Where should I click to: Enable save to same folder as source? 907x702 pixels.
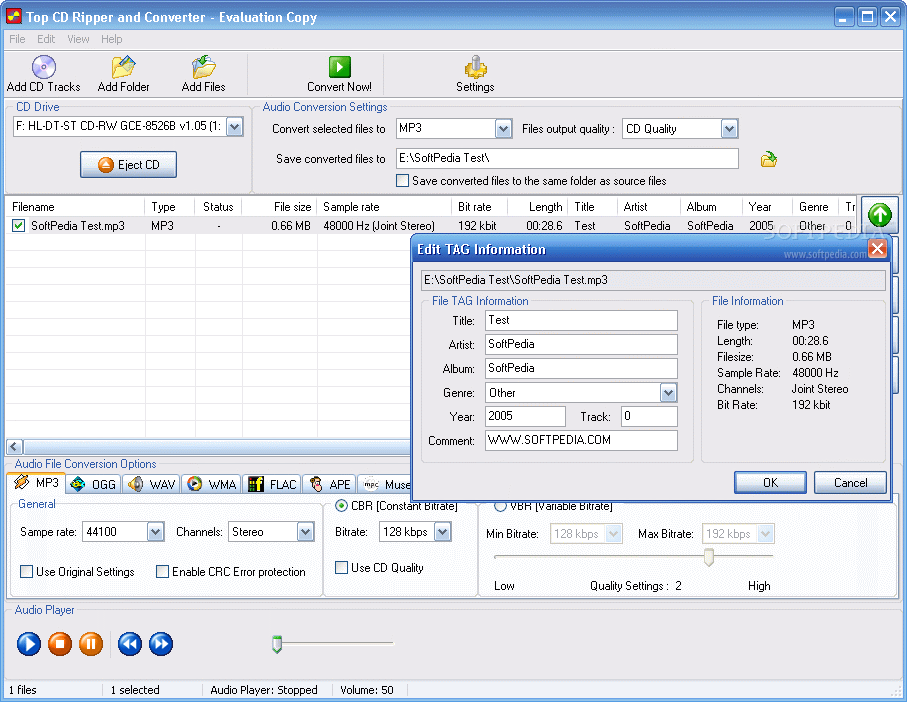pos(403,180)
